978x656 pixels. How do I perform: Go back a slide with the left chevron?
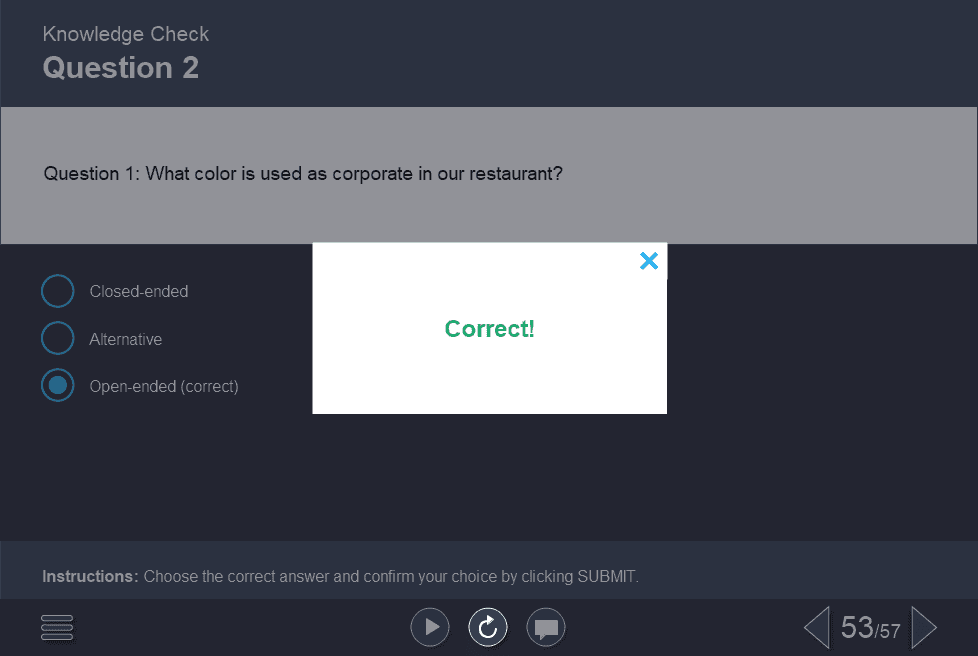tap(815, 627)
